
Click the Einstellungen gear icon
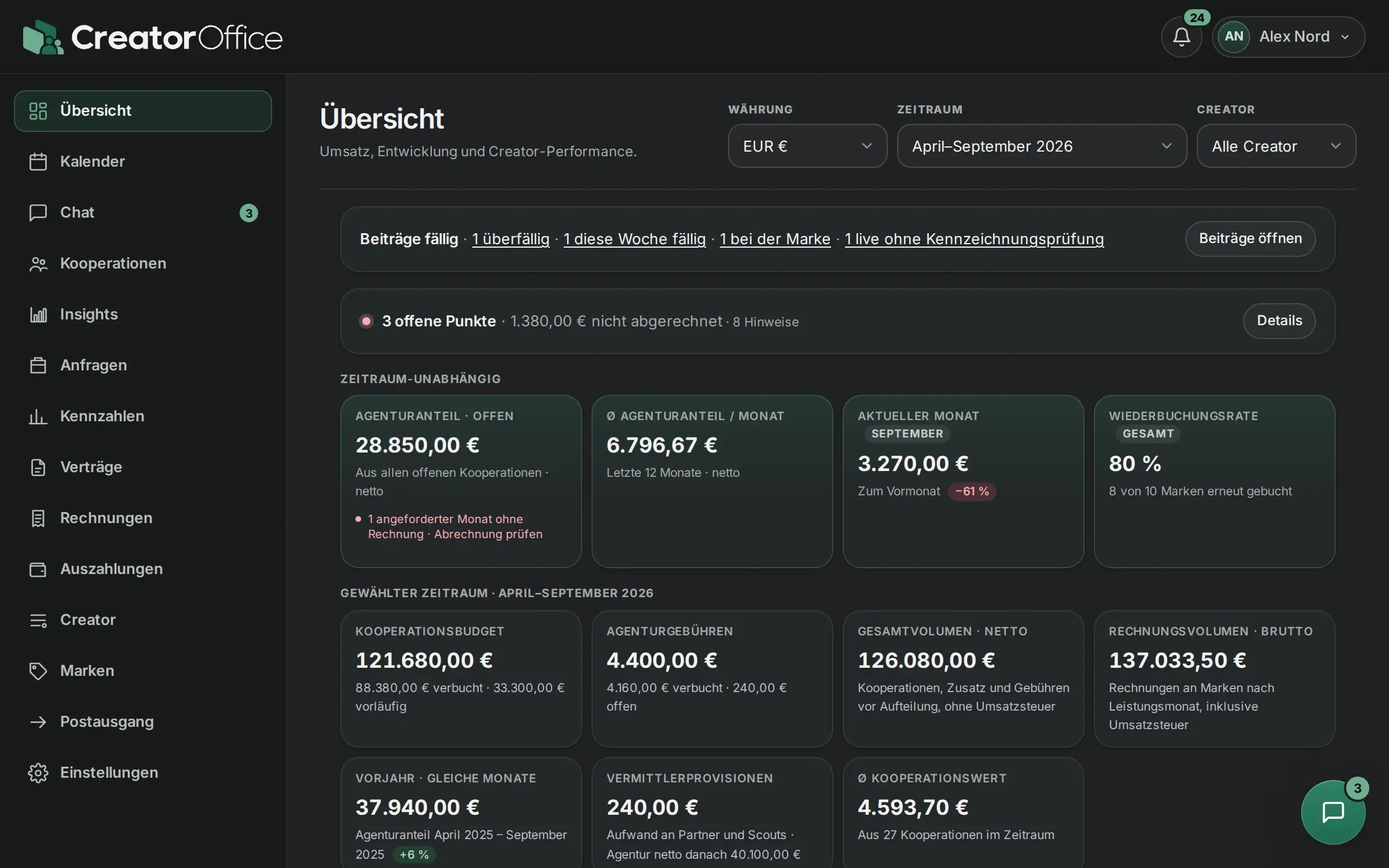pos(38,773)
